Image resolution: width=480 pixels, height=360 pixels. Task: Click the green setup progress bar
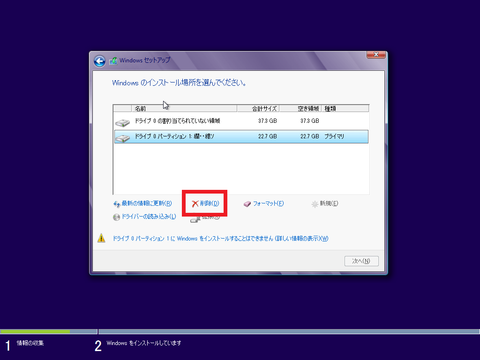click(x=35, y=332)
